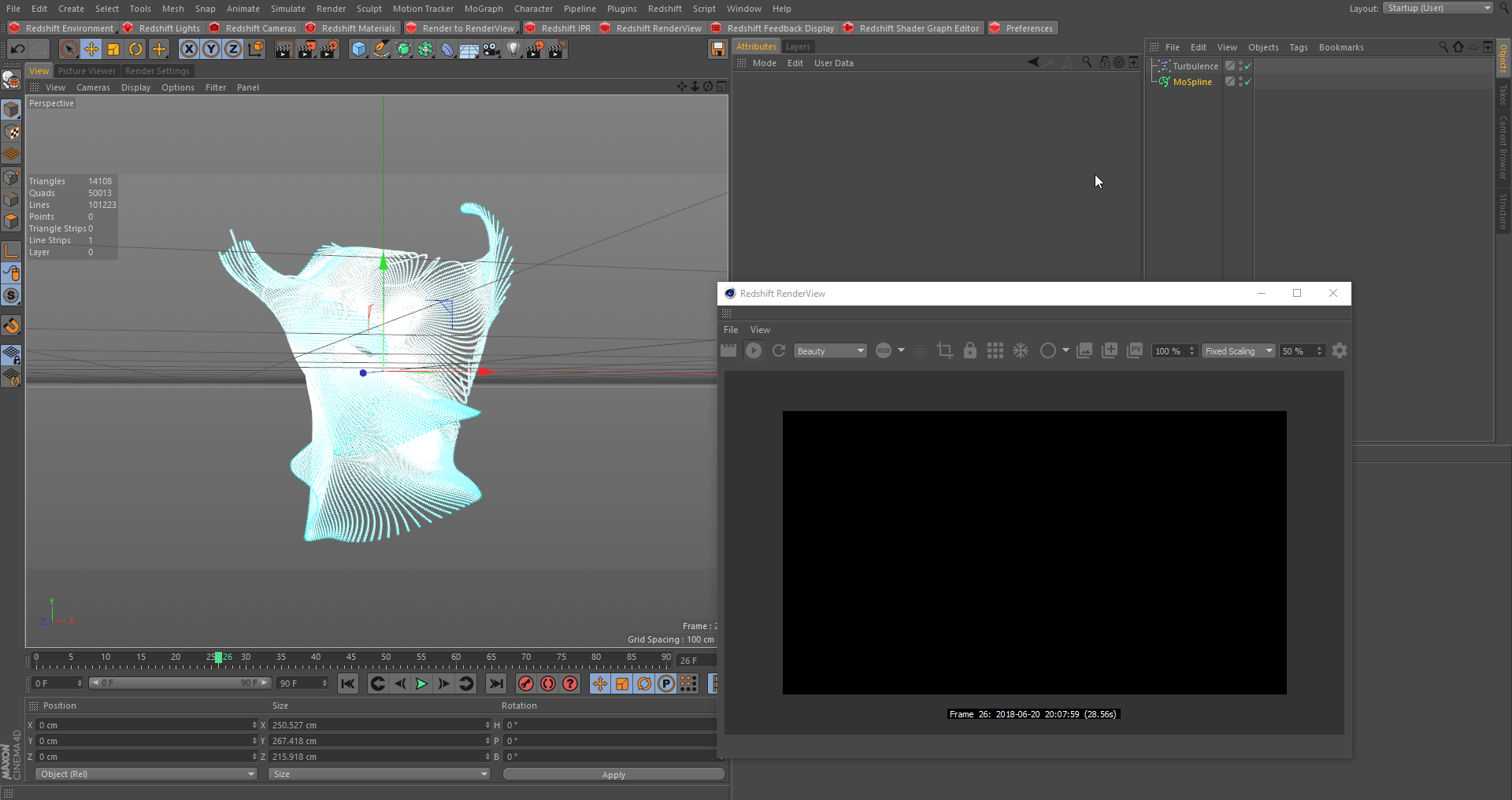This screenshot has width=1512, height=800.
Task: Click Play forward on timeline
Action: pyautogui.click(x=422, y=683)
